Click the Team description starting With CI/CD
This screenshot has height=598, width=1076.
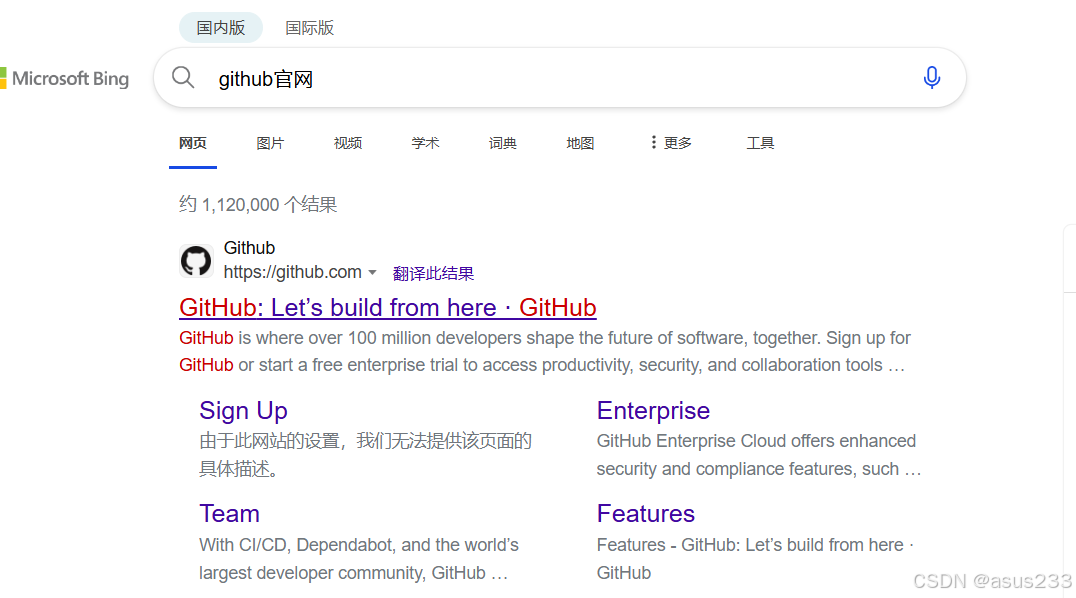tap(359, 559)
